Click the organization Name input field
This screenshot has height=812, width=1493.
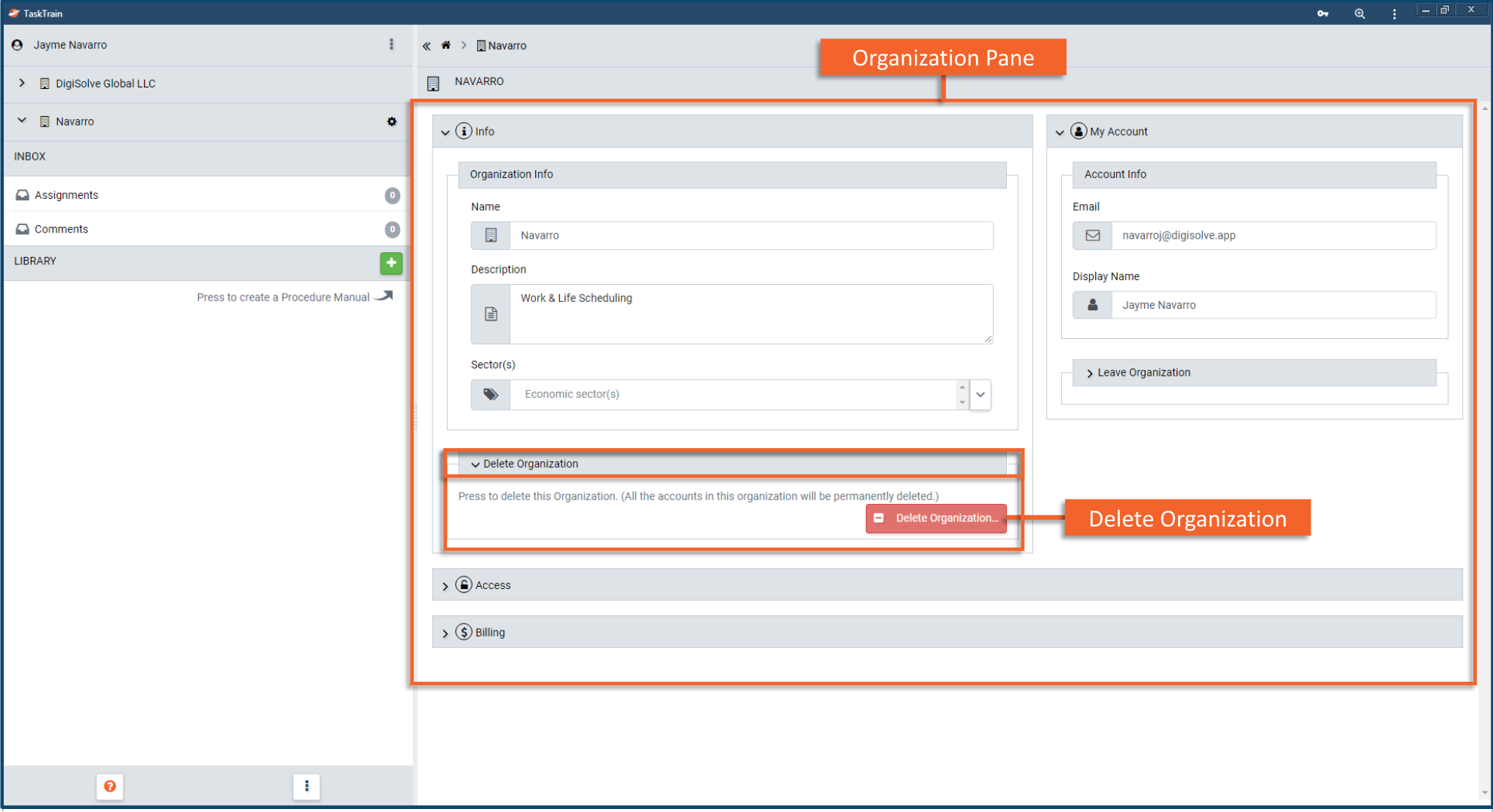point(751,235)
